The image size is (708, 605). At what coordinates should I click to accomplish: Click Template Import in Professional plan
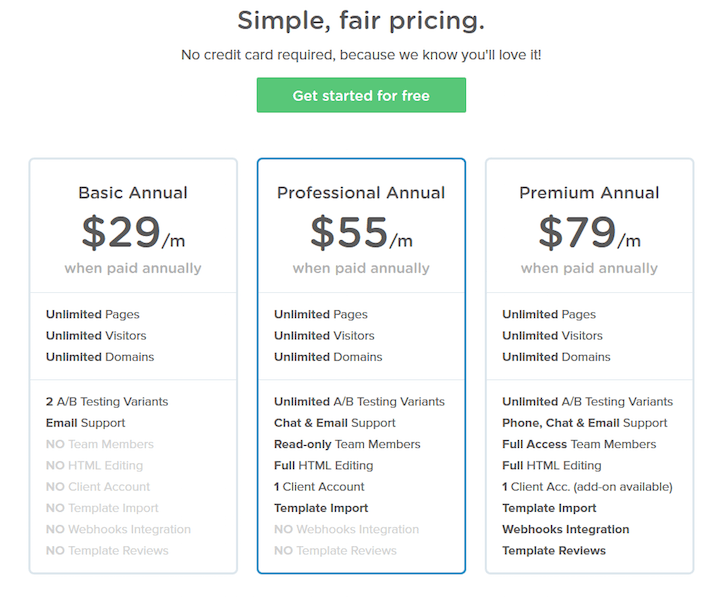point(321,508)
